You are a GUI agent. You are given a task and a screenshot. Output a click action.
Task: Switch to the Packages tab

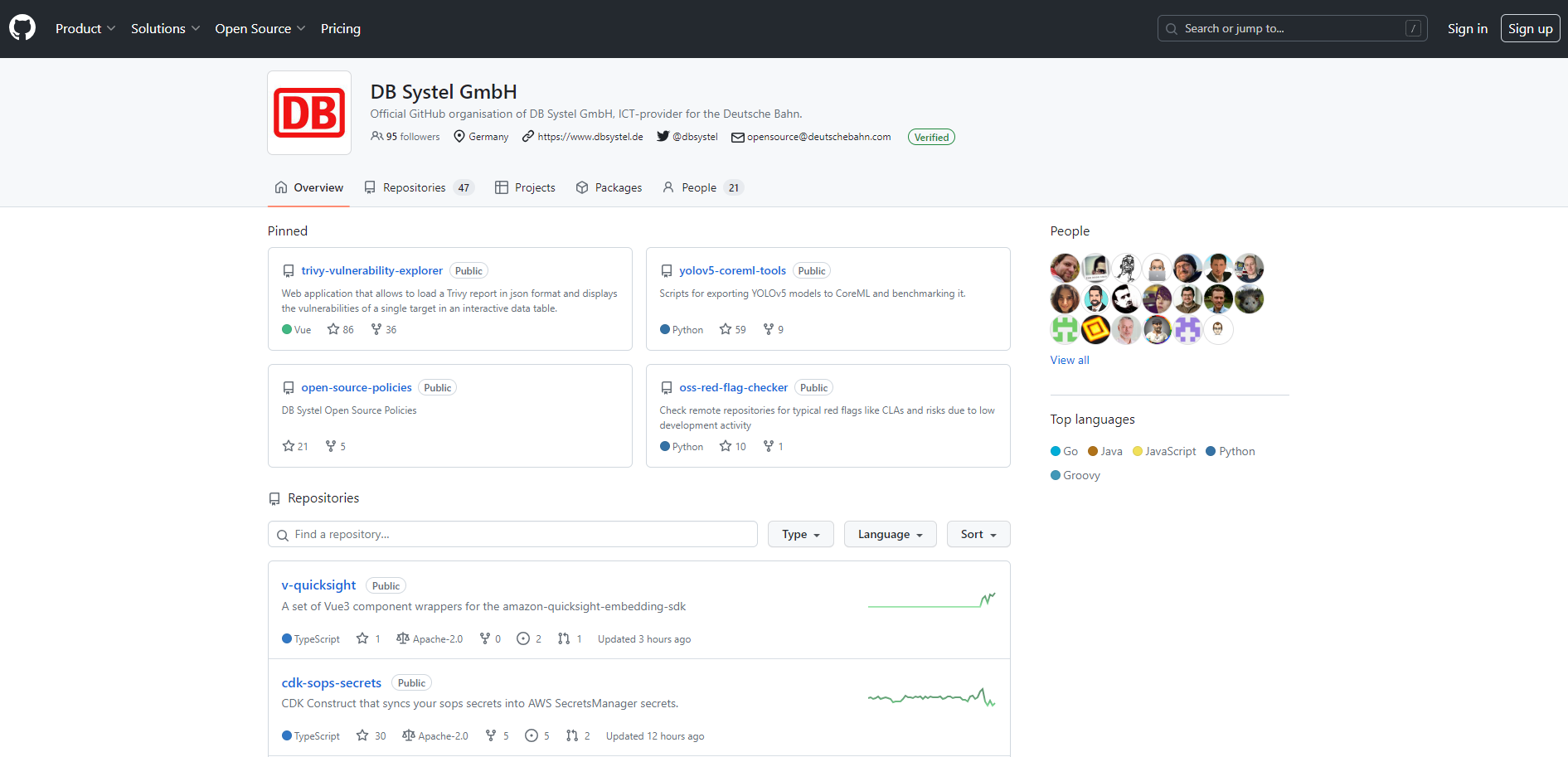click(x=609, y=187)
